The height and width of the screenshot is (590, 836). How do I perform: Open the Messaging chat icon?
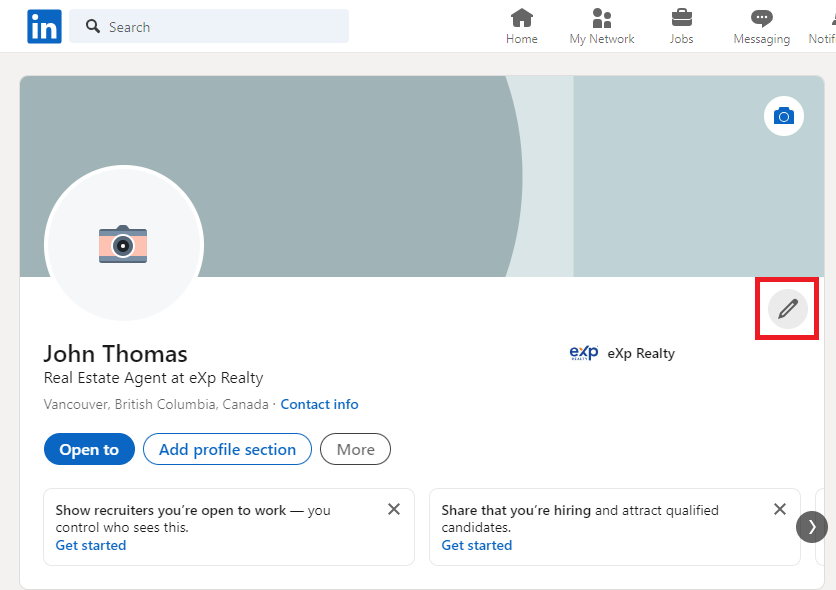pyautogui.click(x=761, y=19)
